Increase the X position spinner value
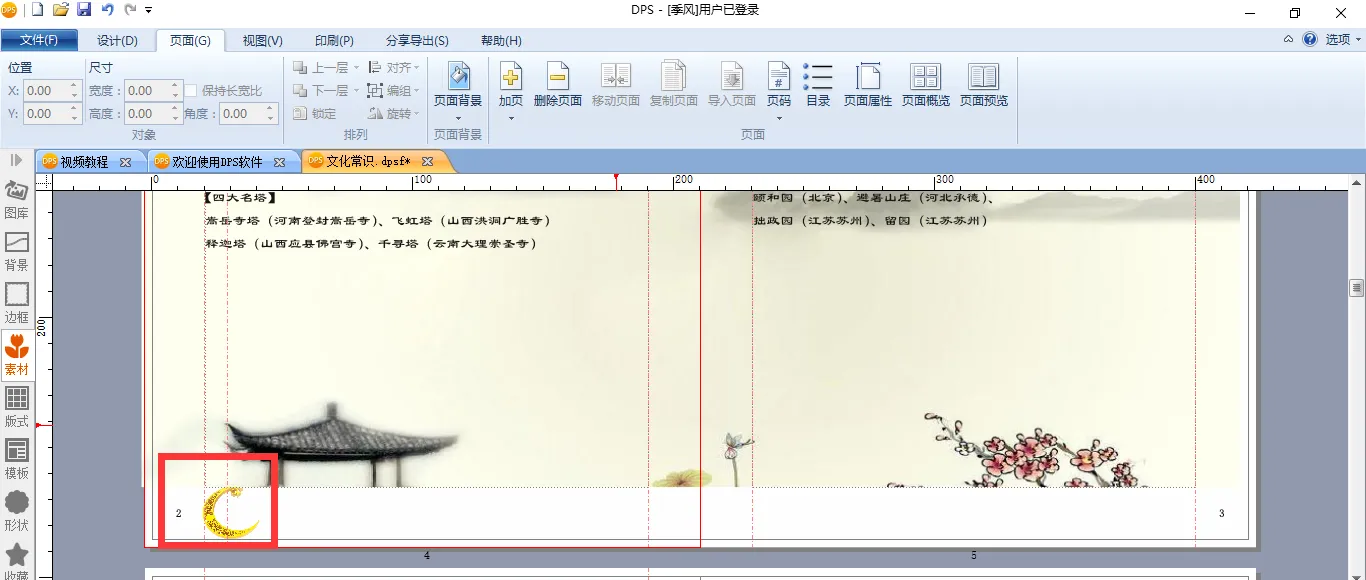1366x580 pixels. (x=74, y=86)
